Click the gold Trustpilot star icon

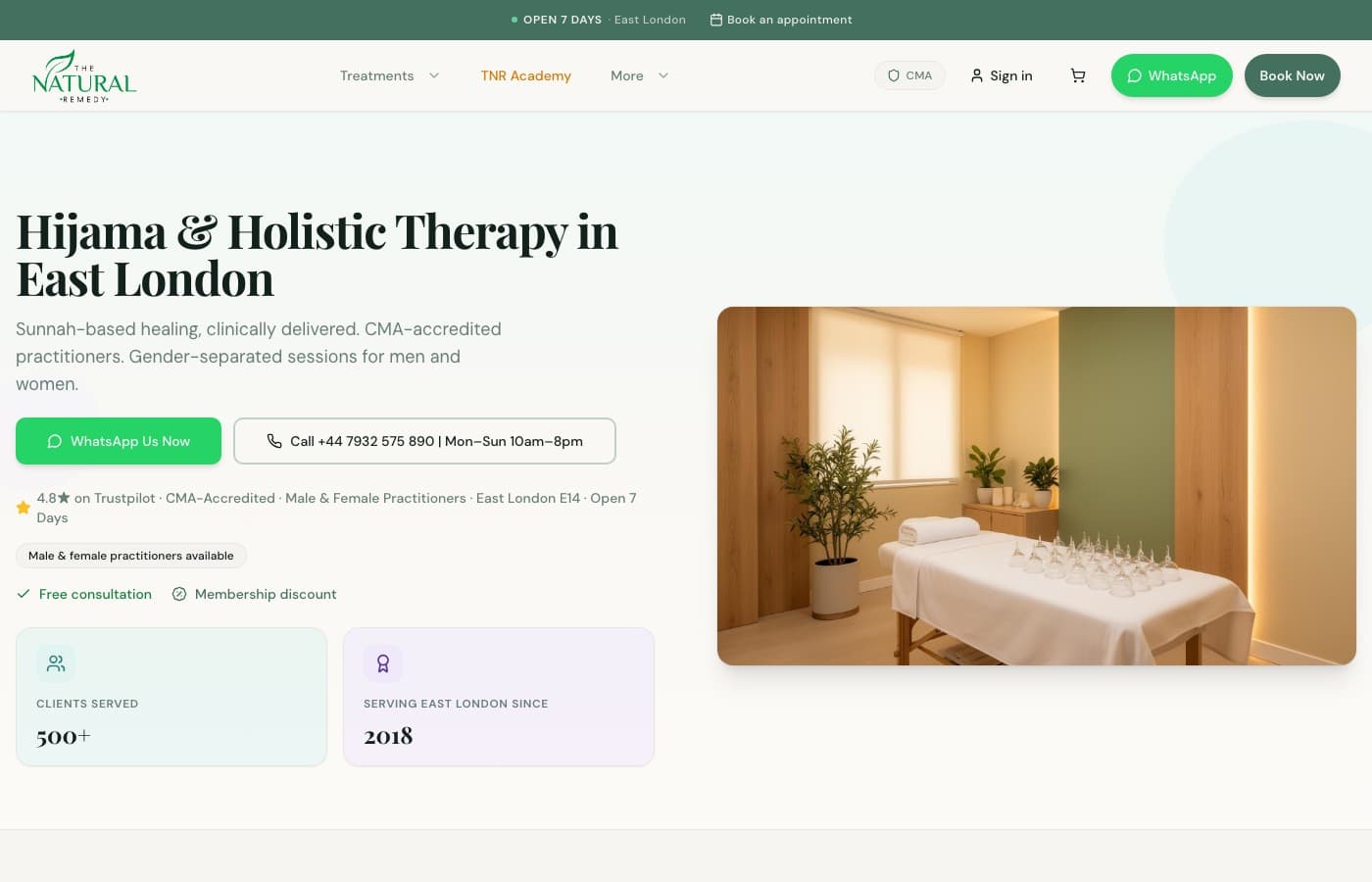pos(24,508)
